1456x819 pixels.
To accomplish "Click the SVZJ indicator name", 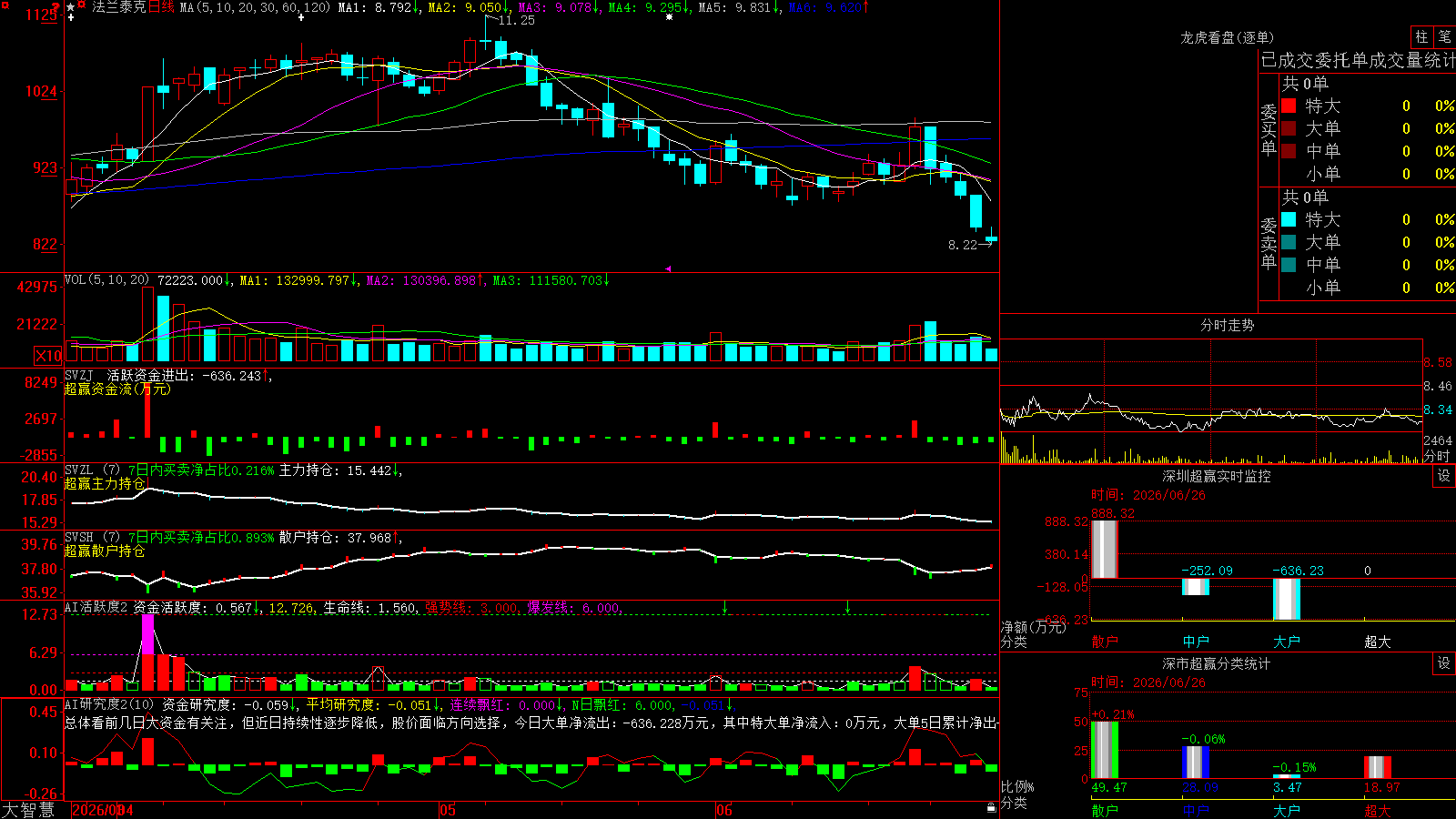I will pyautogui.click(x=79, y=375).
